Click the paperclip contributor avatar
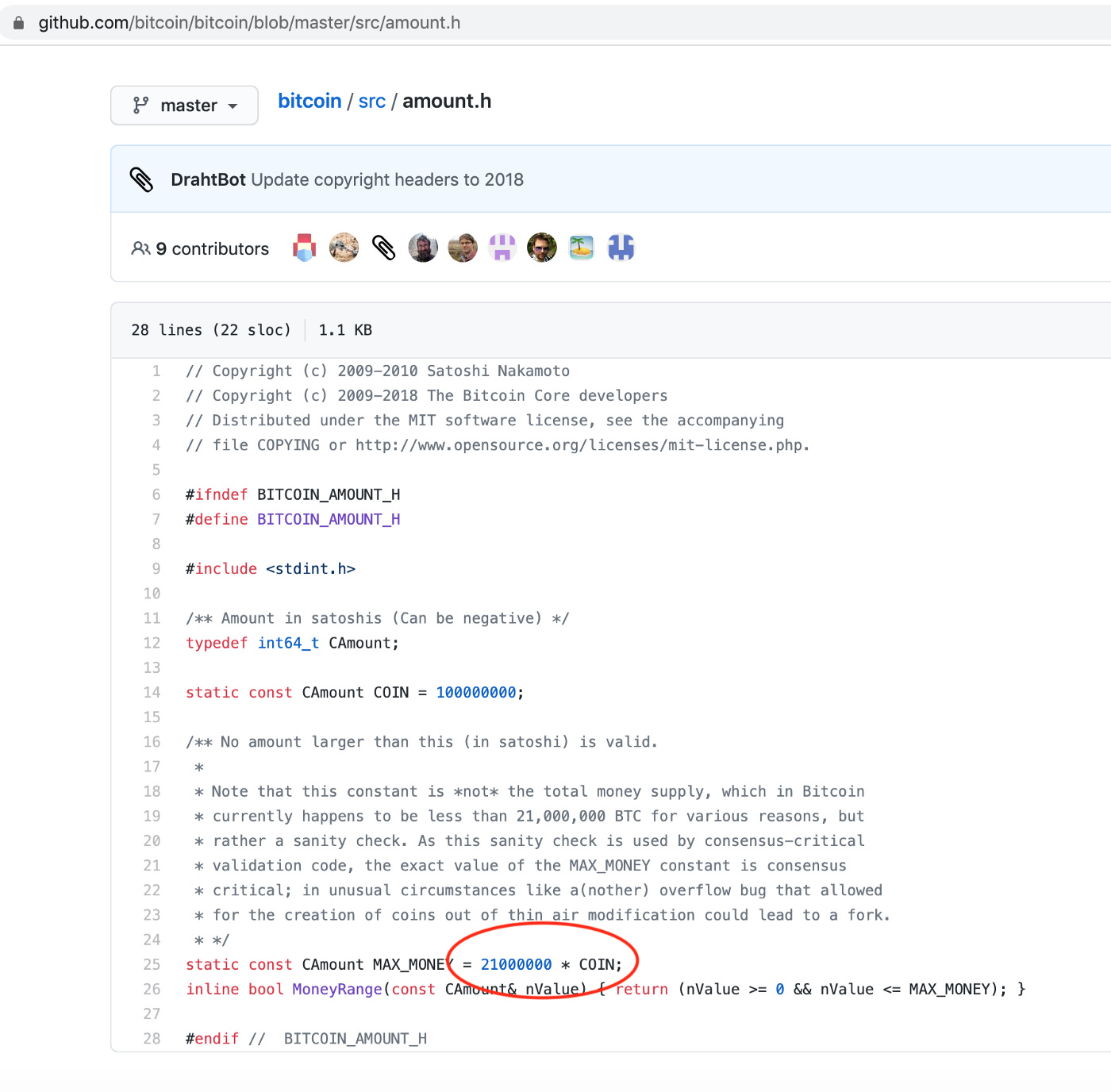This screenshot has height=1092, width=1111. click(384, 248)
